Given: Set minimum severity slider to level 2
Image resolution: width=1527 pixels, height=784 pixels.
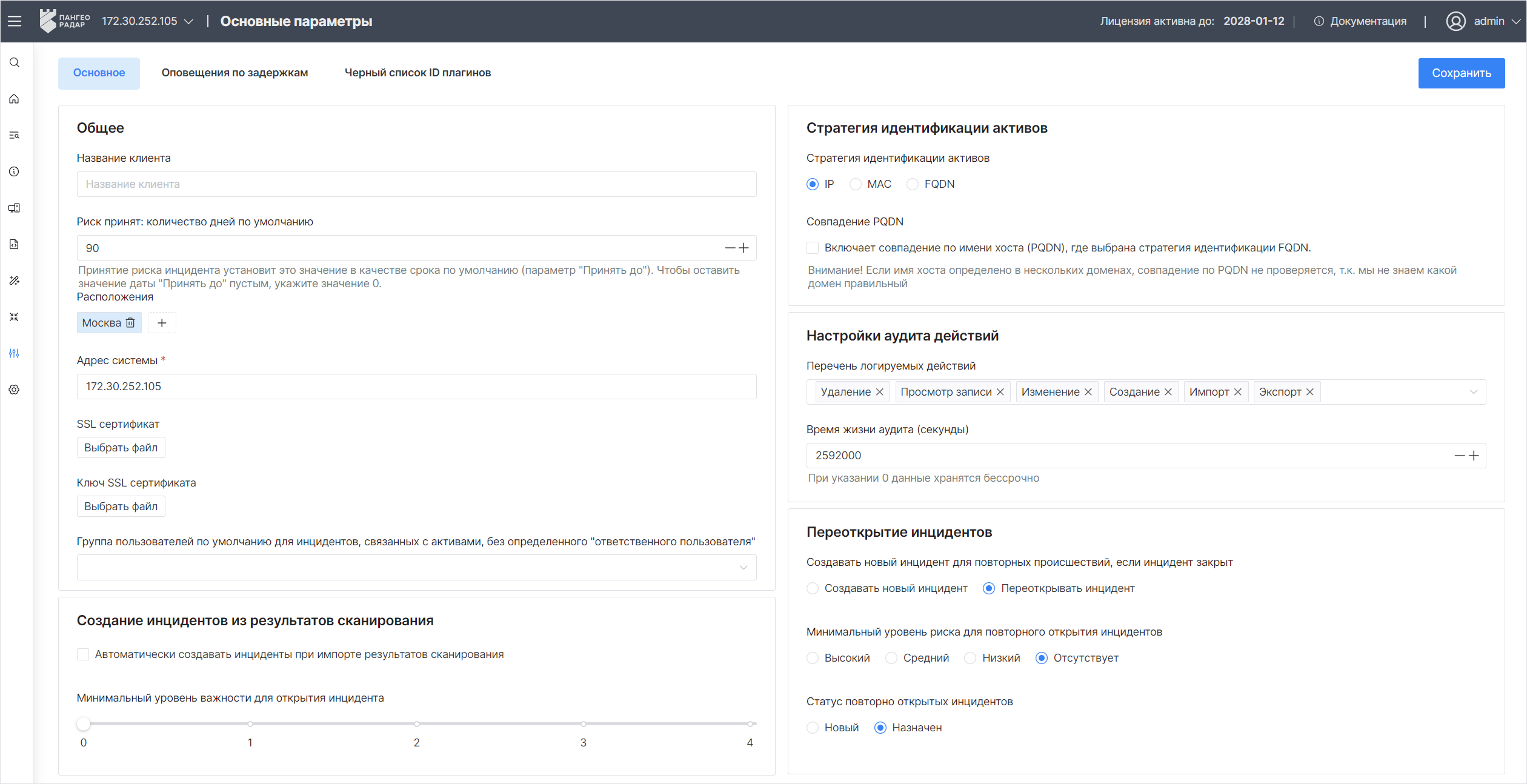Looking at the screenshot, I should [417, 724].
